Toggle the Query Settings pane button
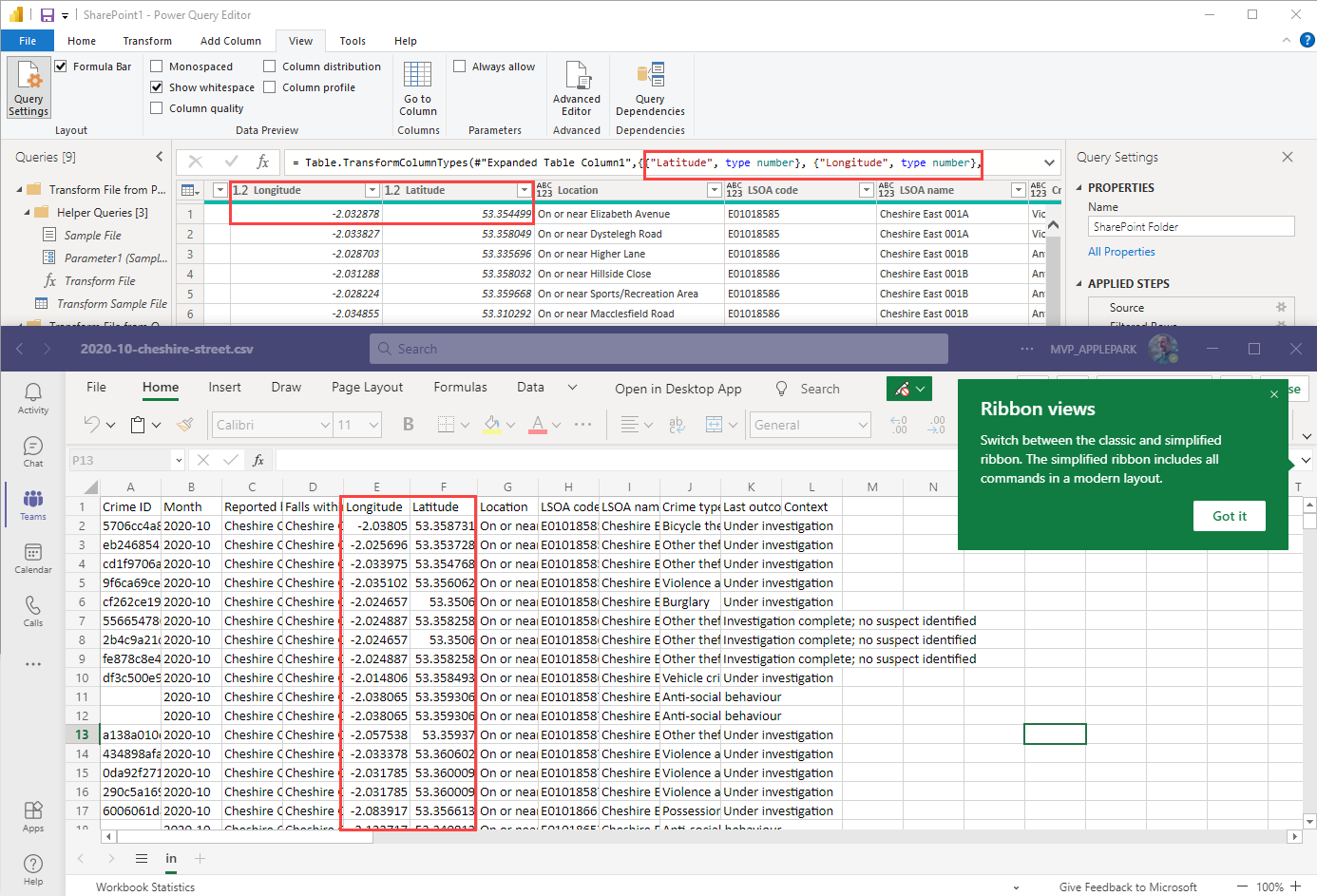The width and height of the screenshot is (1317, 896). coord(29,87)
